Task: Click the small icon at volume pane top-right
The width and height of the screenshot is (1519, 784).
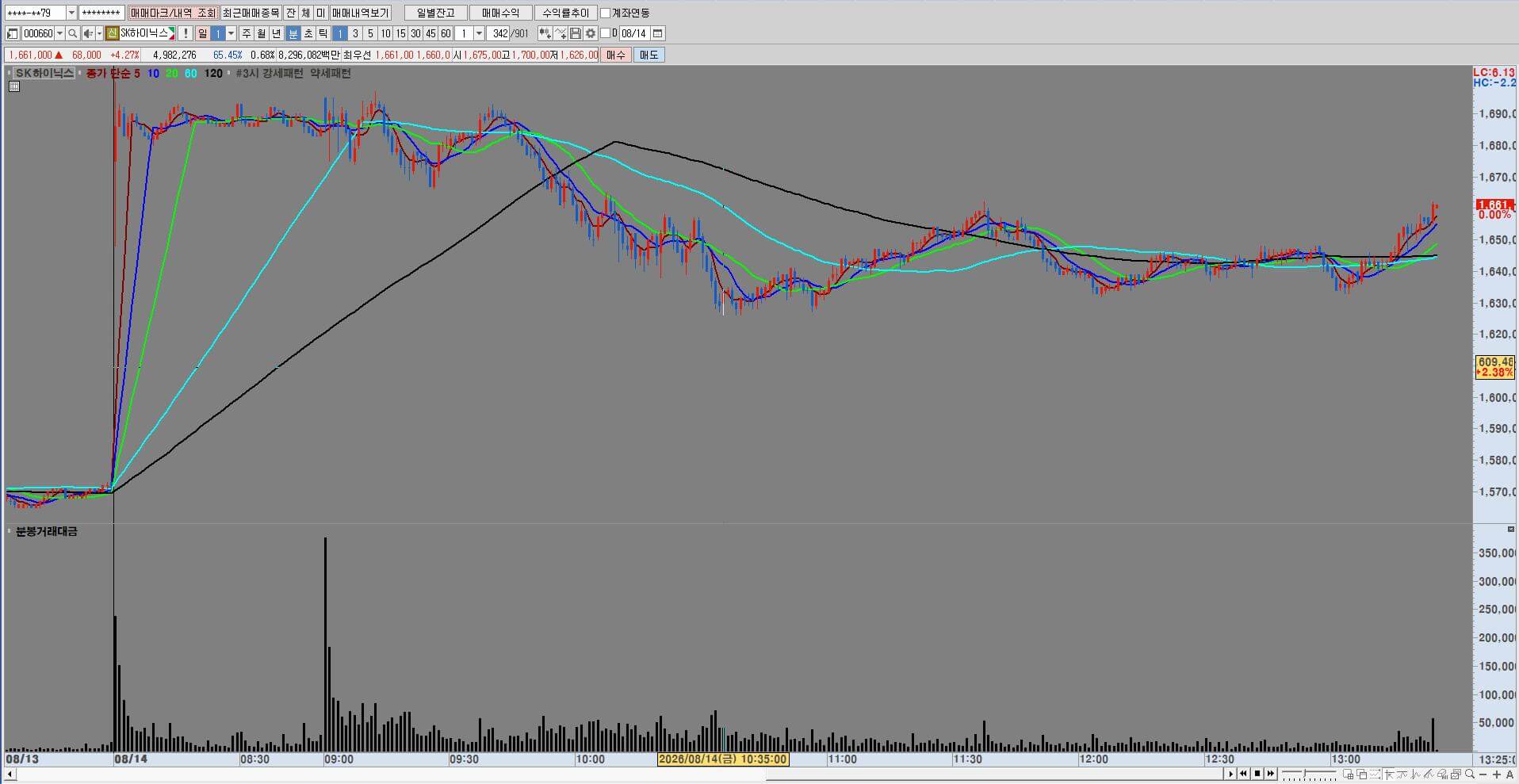Action: coord(1510,529)
